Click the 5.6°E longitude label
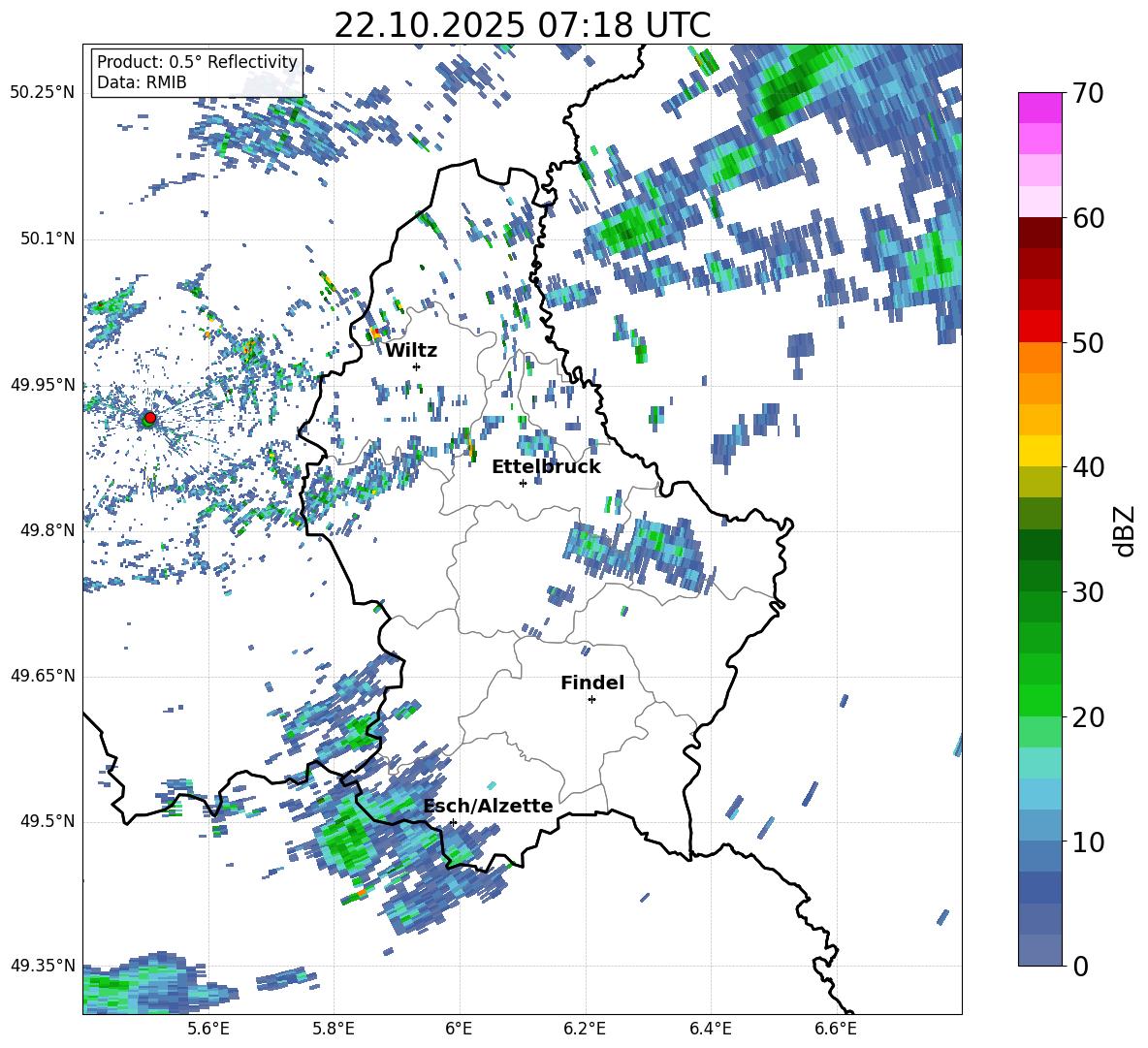Screen dimensions: 1148x1048 [x=208, y=1029]
